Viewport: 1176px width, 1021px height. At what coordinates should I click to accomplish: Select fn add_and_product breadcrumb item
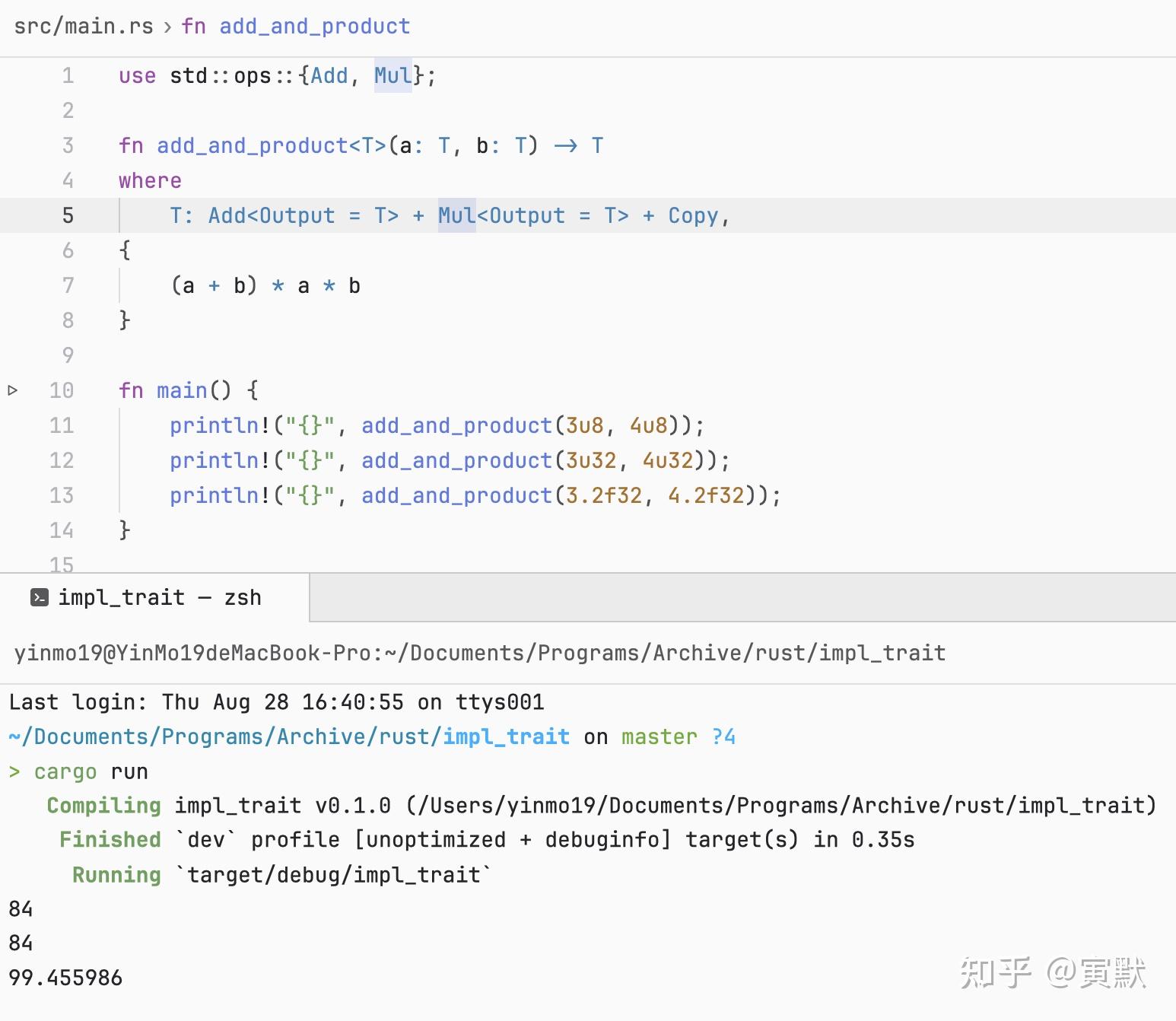coord(296,27)
